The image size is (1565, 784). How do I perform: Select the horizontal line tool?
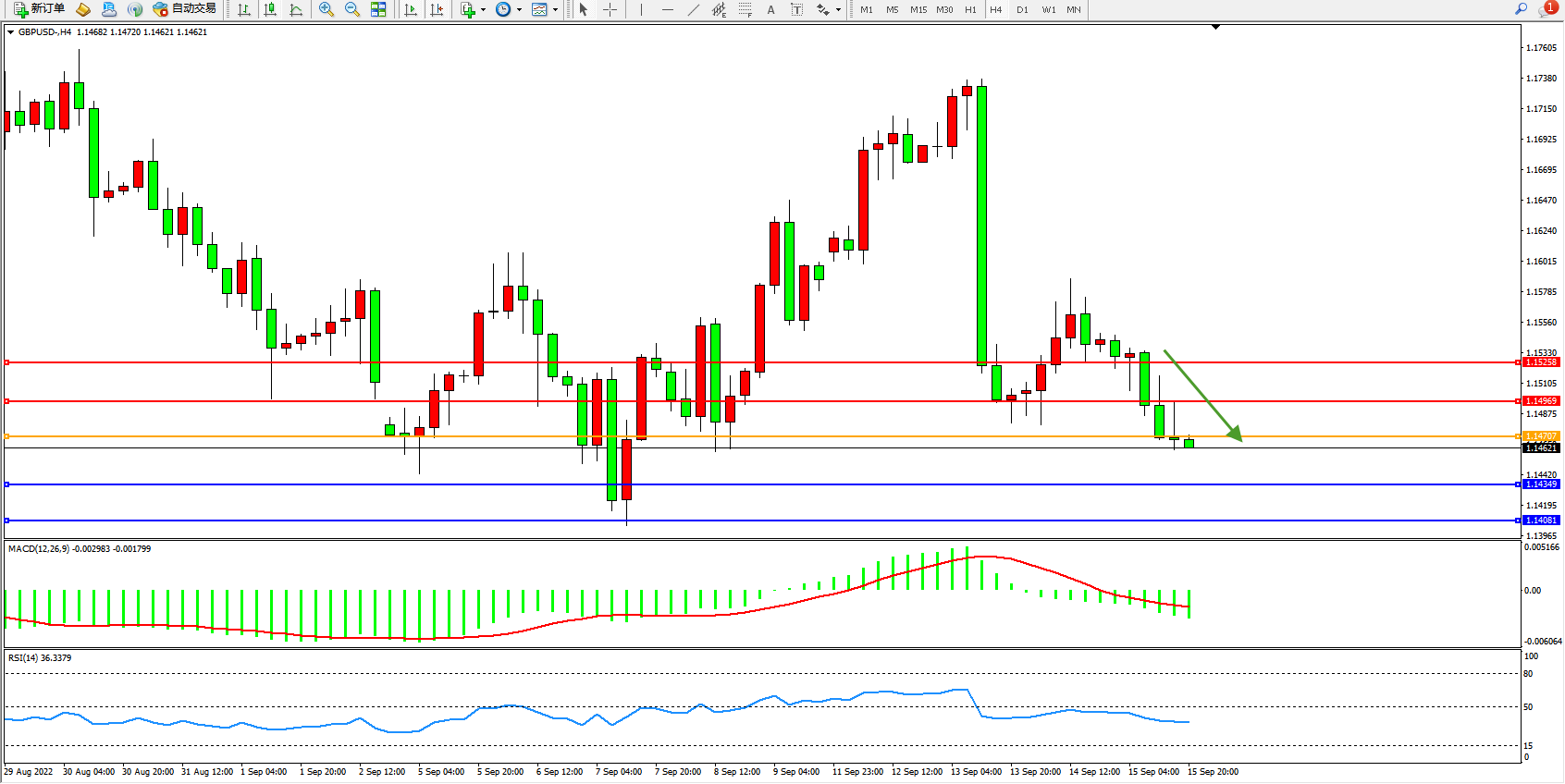667,9
